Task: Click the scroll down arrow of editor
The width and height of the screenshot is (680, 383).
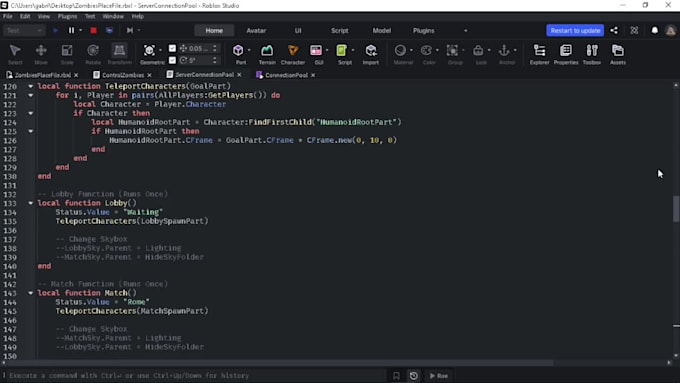Action: 676,356
